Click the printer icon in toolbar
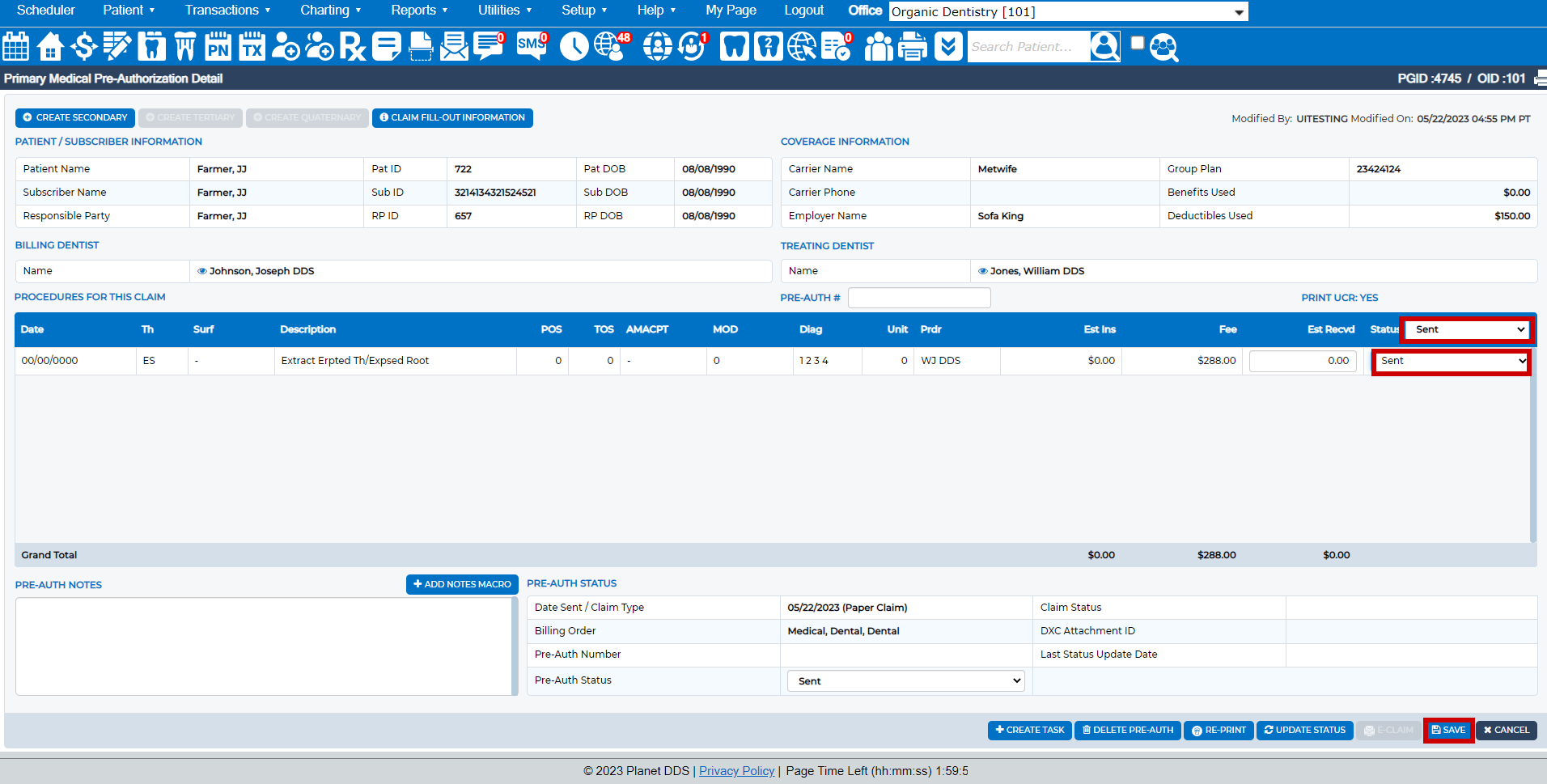Image resolution: width=1547 pixels, height=784 pixels. [x=913, y=47]
